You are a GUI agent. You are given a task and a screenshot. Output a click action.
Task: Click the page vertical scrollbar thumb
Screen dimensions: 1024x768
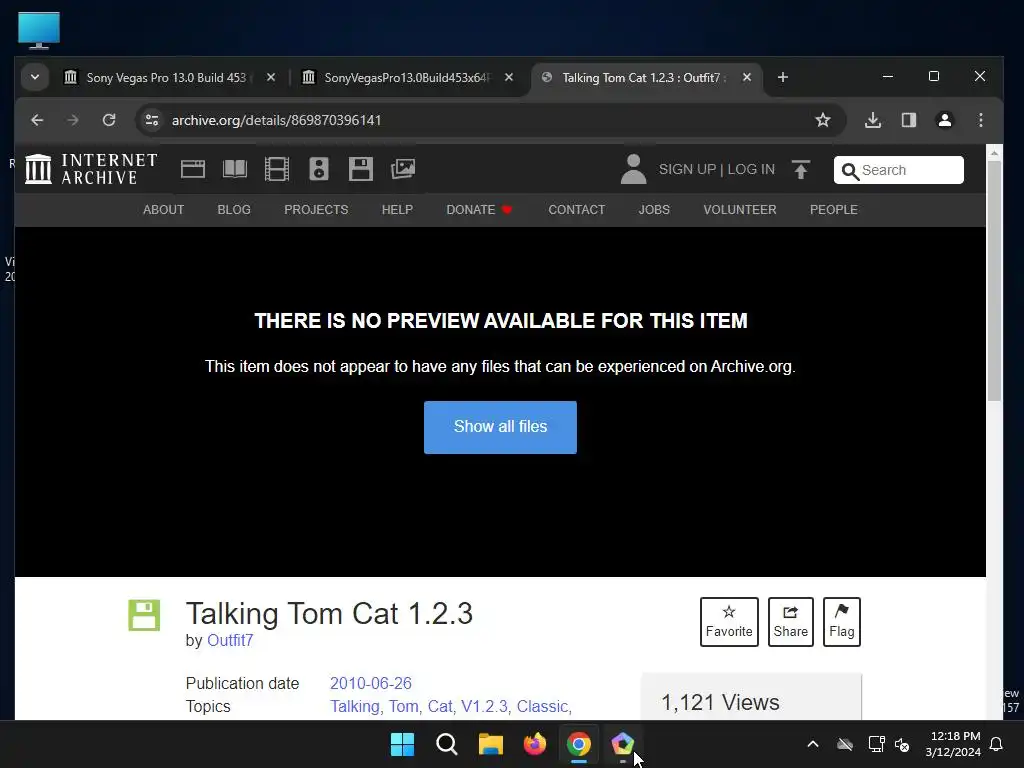[x=994, y=281]
